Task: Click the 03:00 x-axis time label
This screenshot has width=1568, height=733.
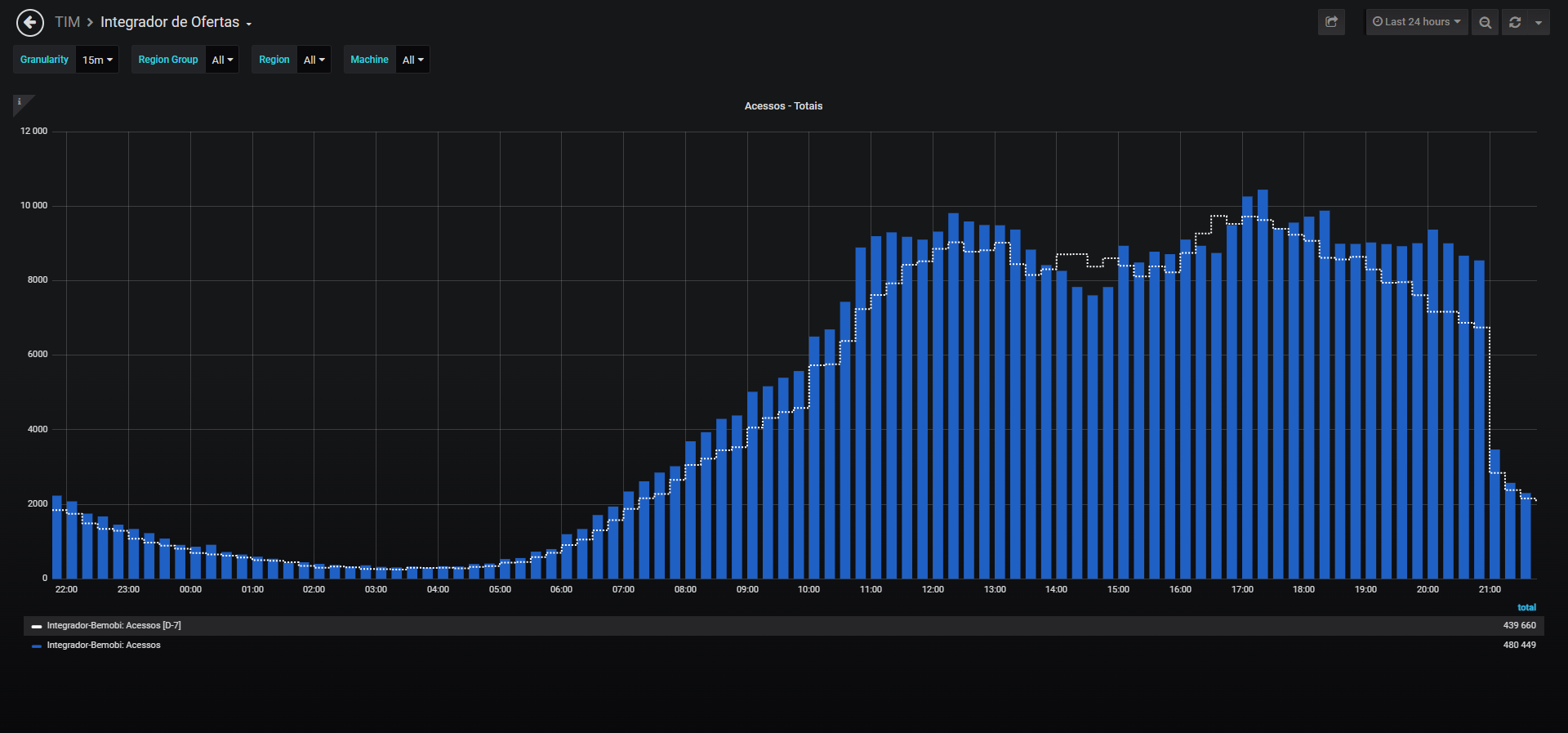Action: click(x=376, y=590)
